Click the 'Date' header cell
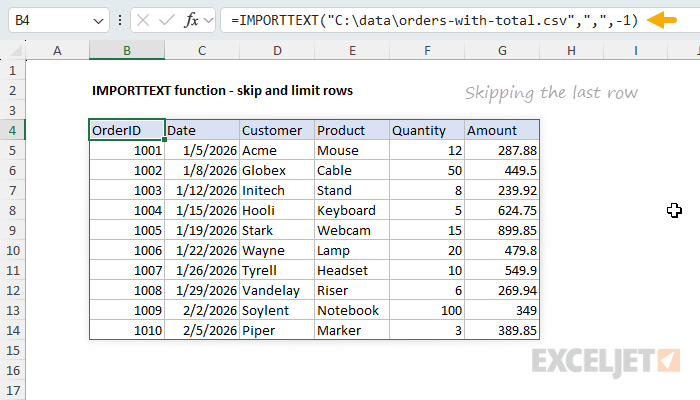 (202, 130)
